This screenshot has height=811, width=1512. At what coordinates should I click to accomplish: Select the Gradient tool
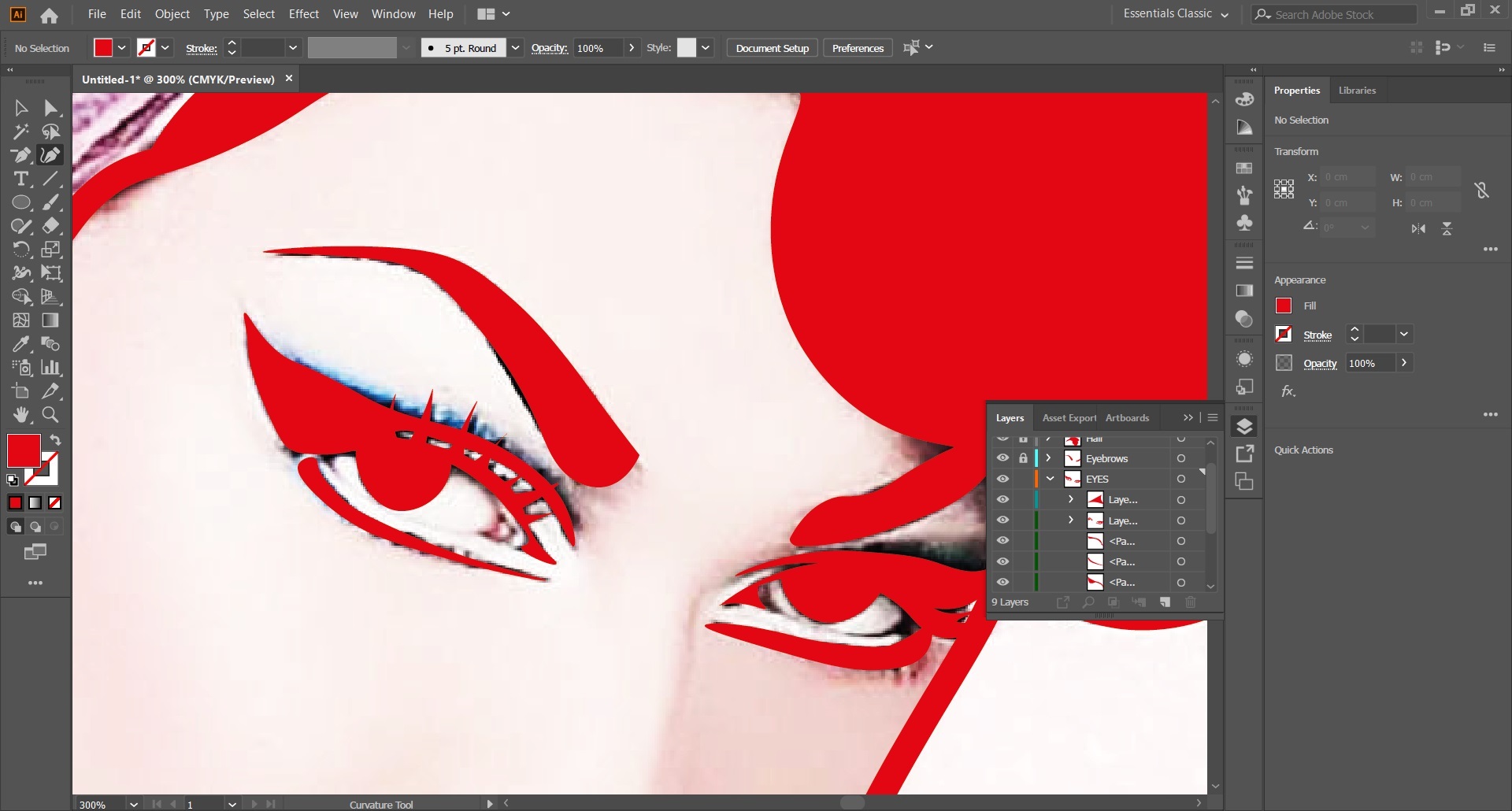[51, 320]
